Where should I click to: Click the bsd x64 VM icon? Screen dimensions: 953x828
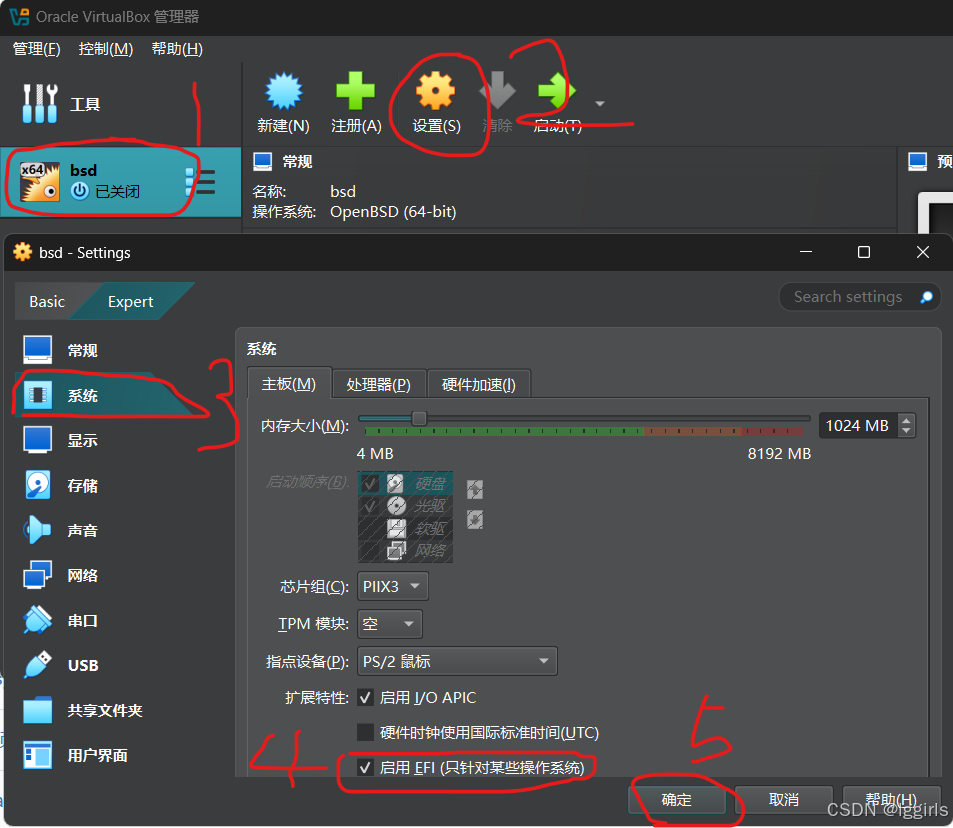pyautogui.click(x=40, y=181)
